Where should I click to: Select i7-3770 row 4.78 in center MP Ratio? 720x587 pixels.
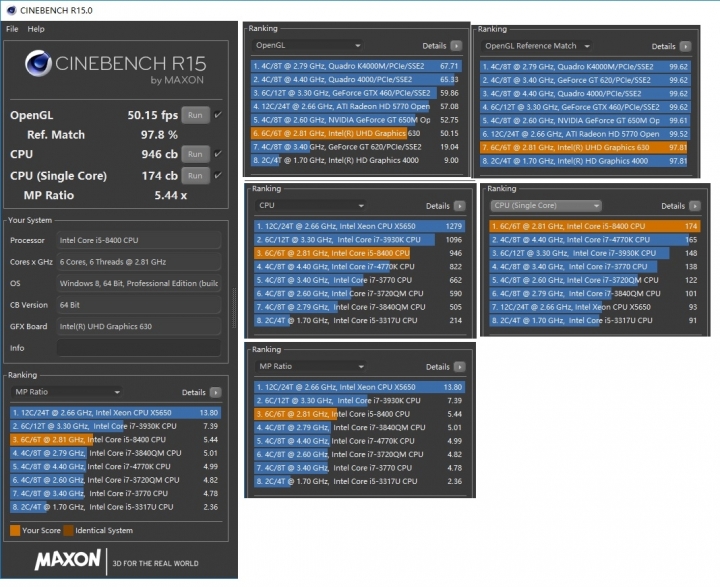point(360,468)
